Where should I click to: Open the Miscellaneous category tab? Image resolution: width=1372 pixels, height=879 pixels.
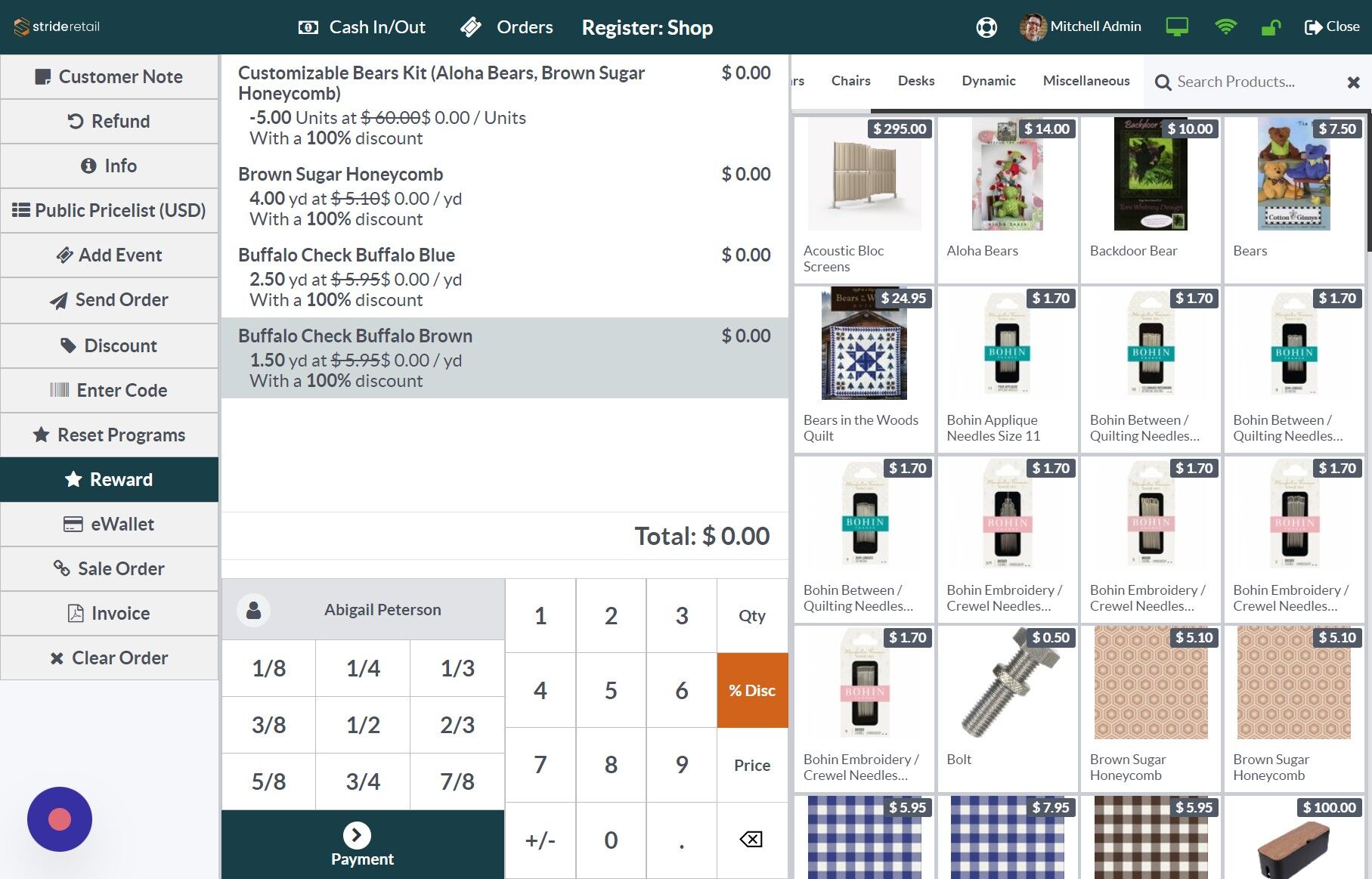pos(1086,81)
